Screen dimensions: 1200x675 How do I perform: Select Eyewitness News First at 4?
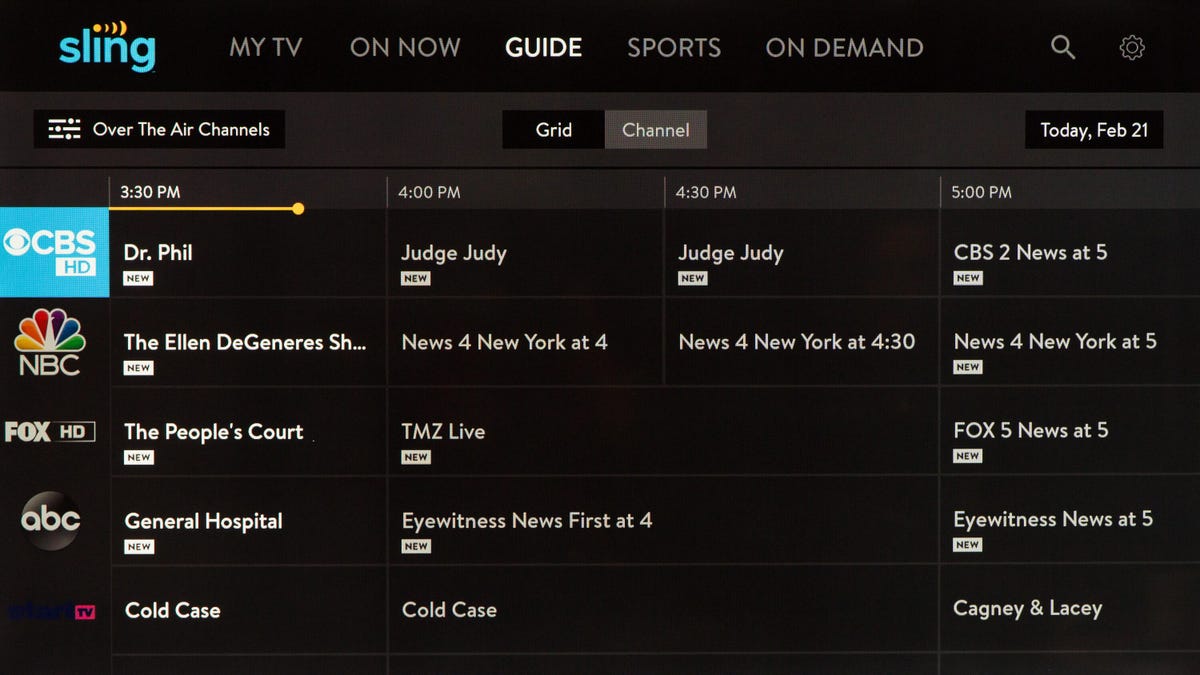(x=664, y=521)
